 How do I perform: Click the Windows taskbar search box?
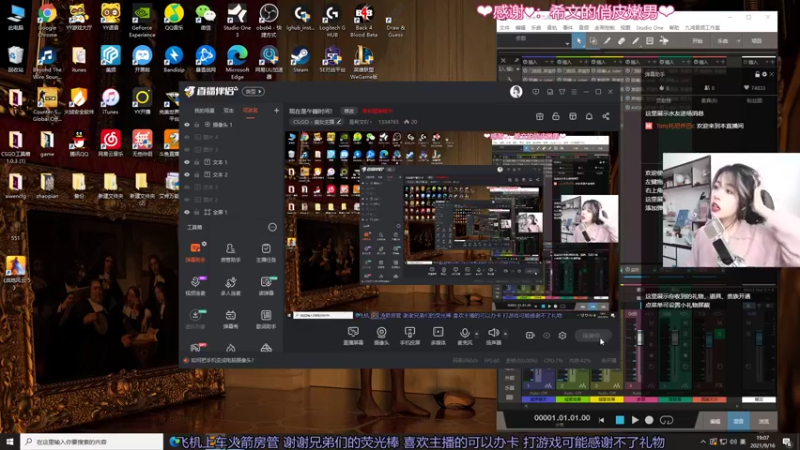click(92, 442)
